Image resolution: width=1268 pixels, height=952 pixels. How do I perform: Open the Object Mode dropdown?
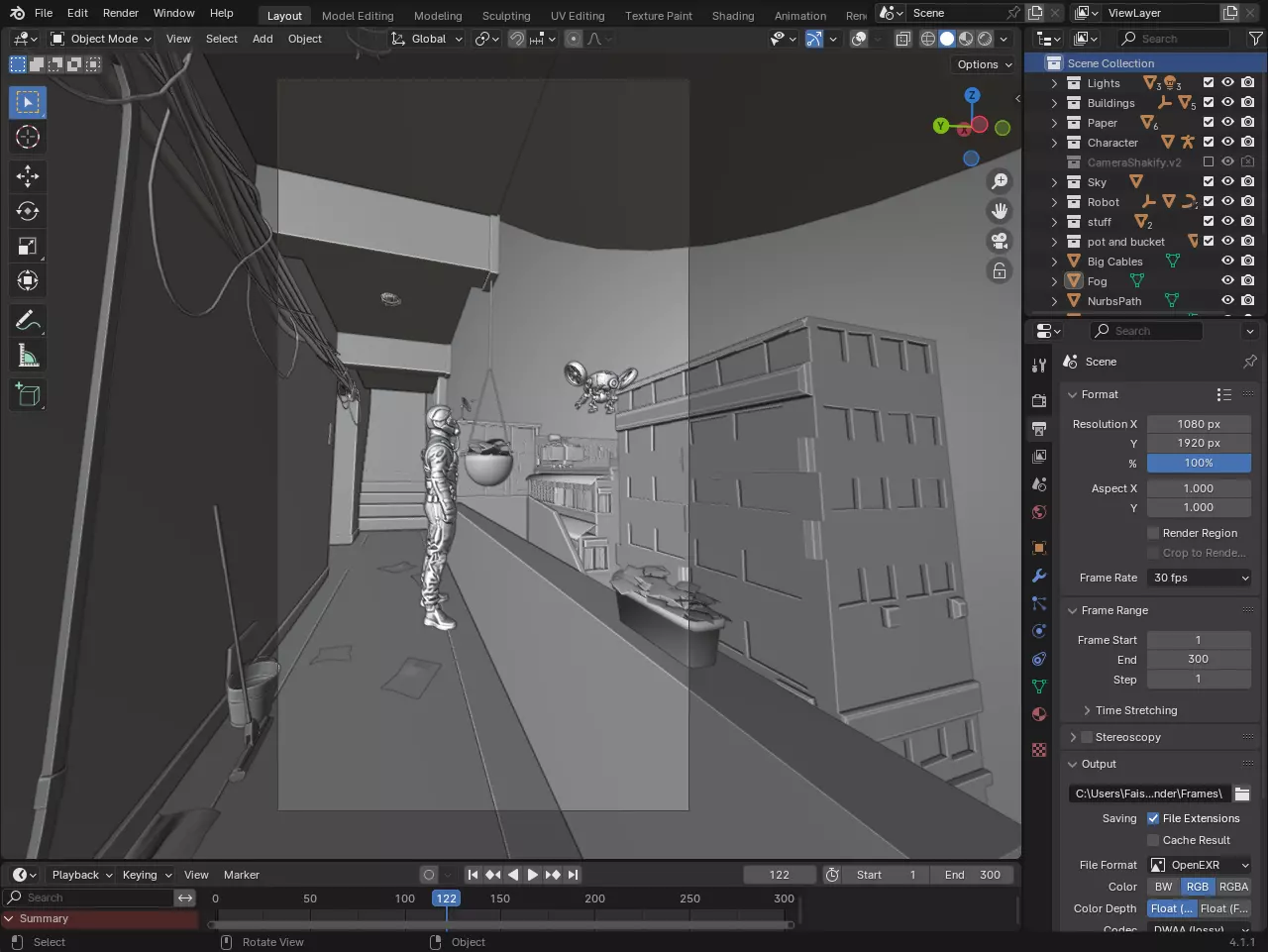pyautogui.click(x=101, y=39)
